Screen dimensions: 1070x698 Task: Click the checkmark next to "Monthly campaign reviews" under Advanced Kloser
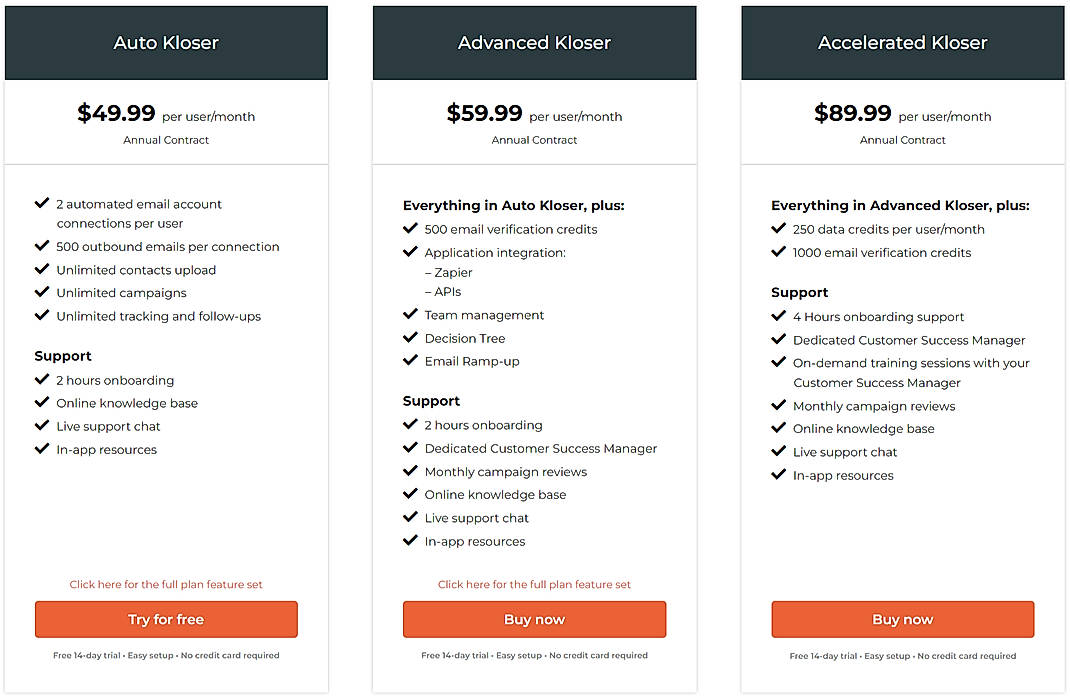[410, 471]
